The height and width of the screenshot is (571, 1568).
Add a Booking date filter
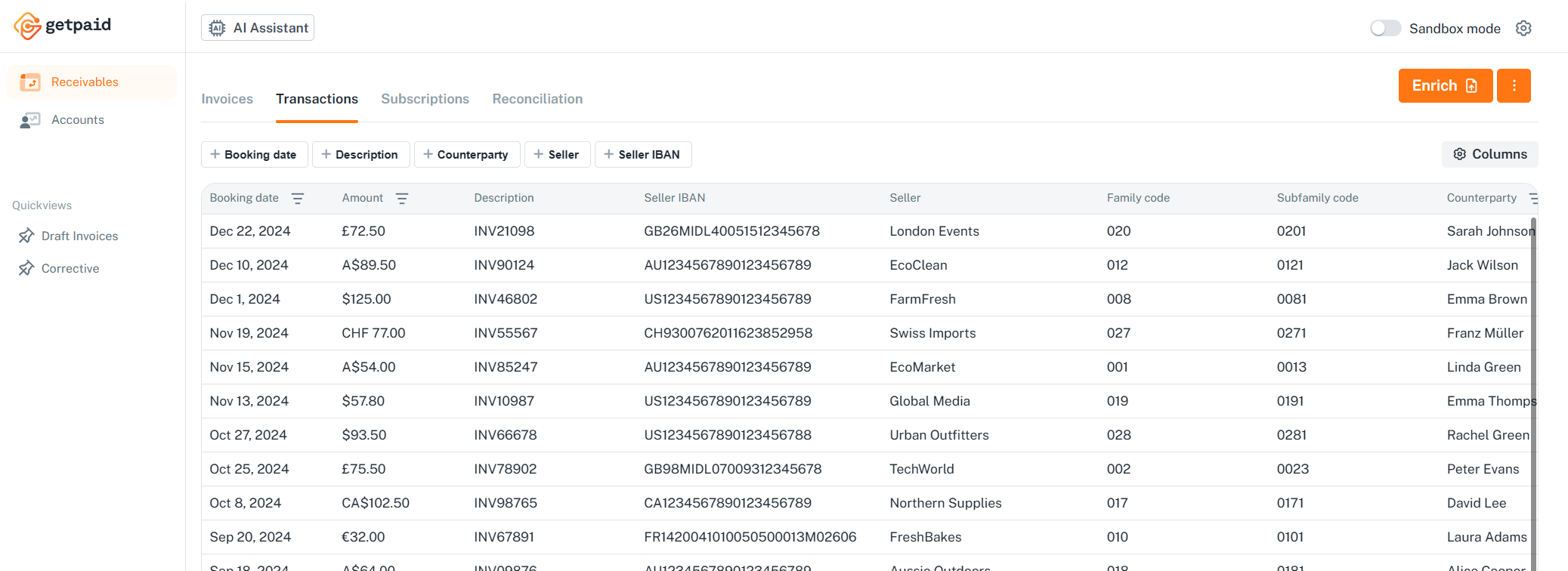pyautogui.click(x=254, y=154)
